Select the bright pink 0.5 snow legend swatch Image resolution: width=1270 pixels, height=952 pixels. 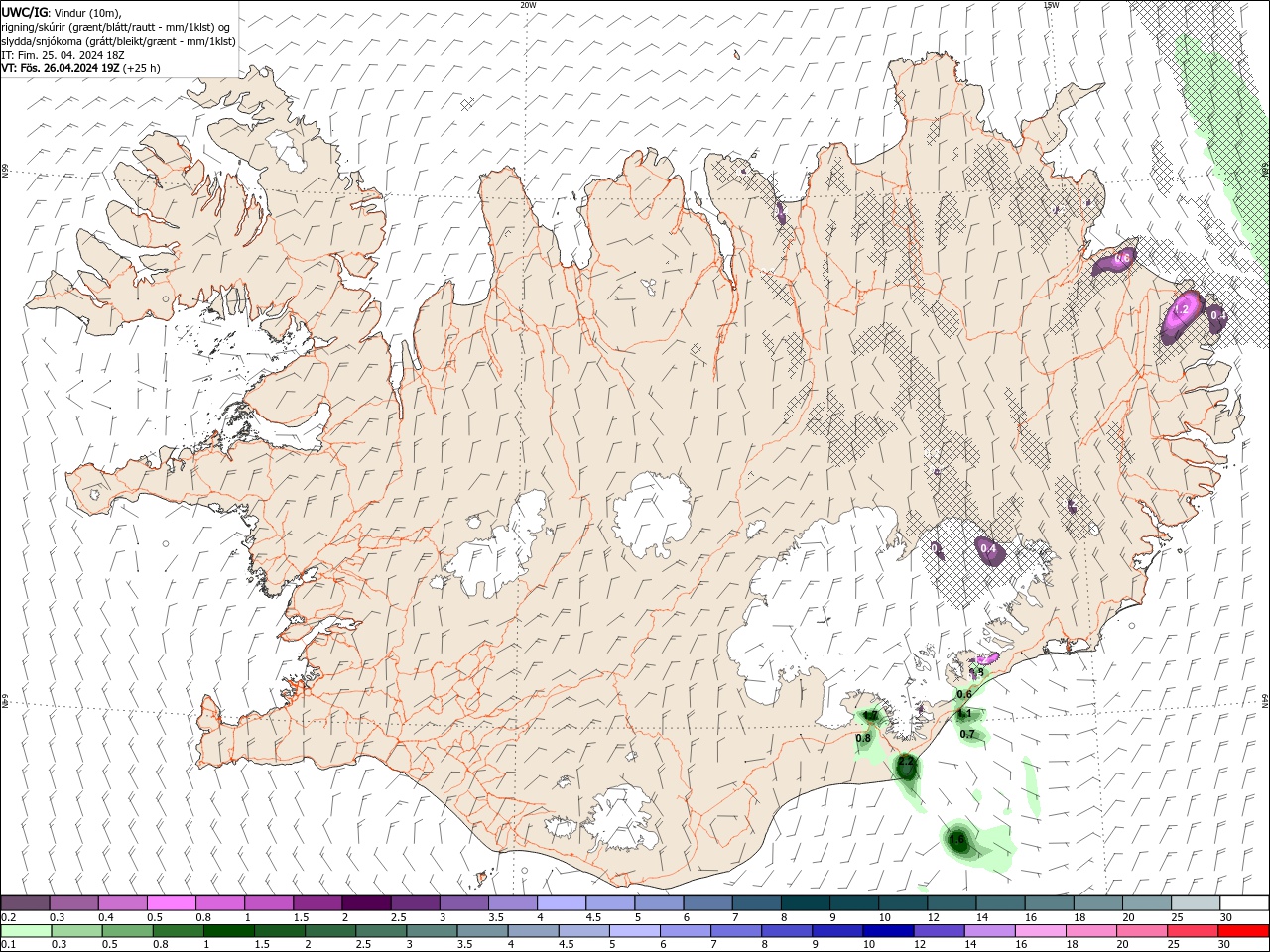coord(171,903)
